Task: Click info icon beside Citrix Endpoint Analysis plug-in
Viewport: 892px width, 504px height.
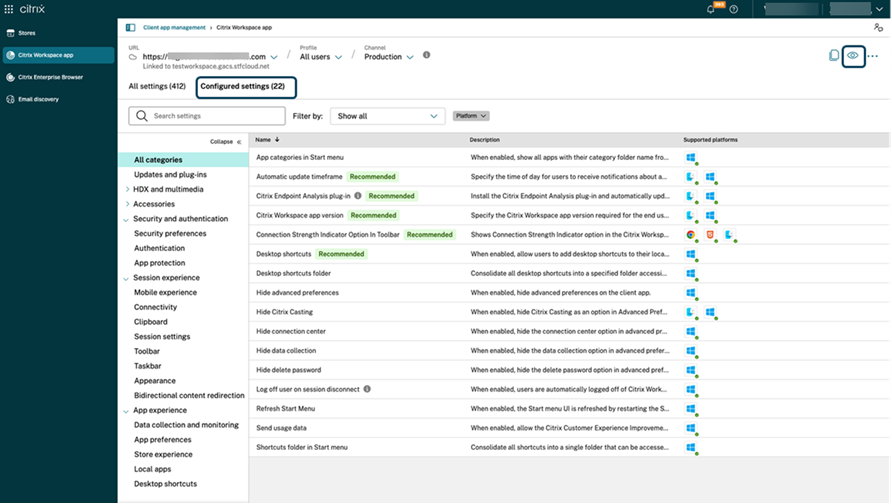Action: [358, 196]
